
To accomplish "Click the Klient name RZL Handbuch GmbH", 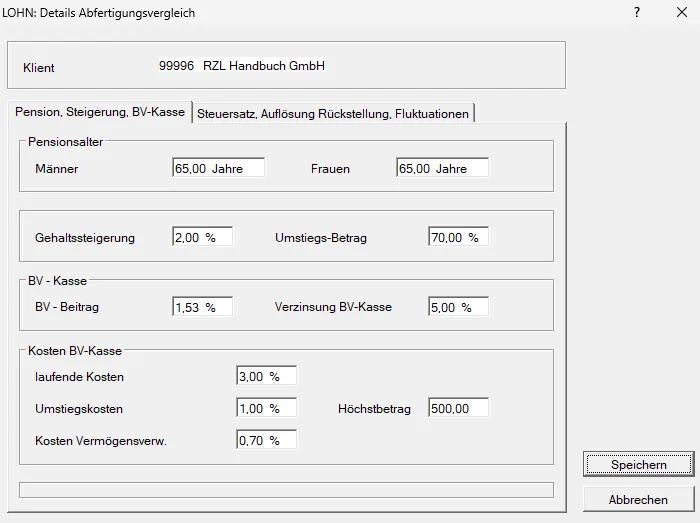I will (x=264, y=66).
